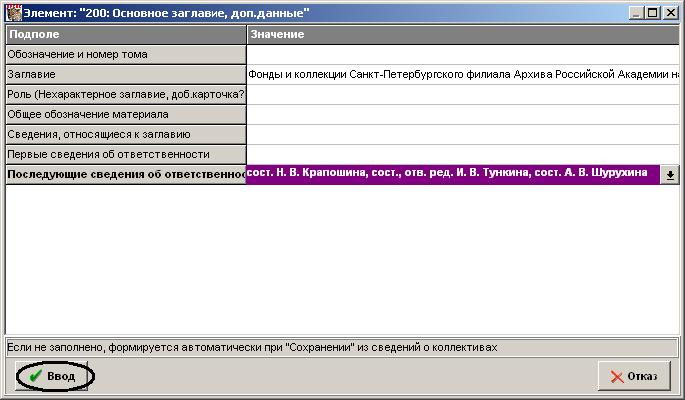Select row label Роль (Нехарактерное заглавие, доб.карточка?
Viewport: 685px width, 400px height.
click(126, 95)
